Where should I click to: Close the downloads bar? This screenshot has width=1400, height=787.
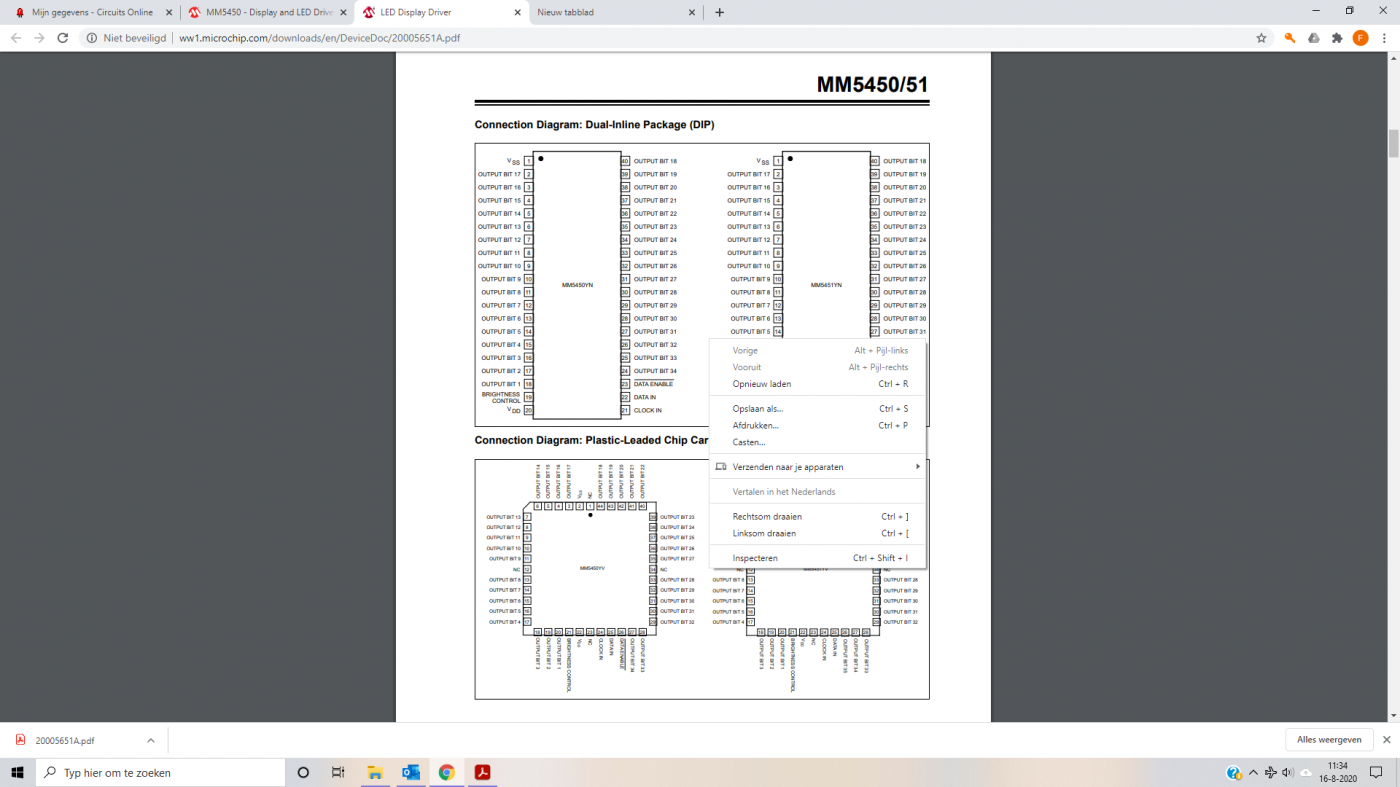pyautogui.click(x=1386, y=740)
